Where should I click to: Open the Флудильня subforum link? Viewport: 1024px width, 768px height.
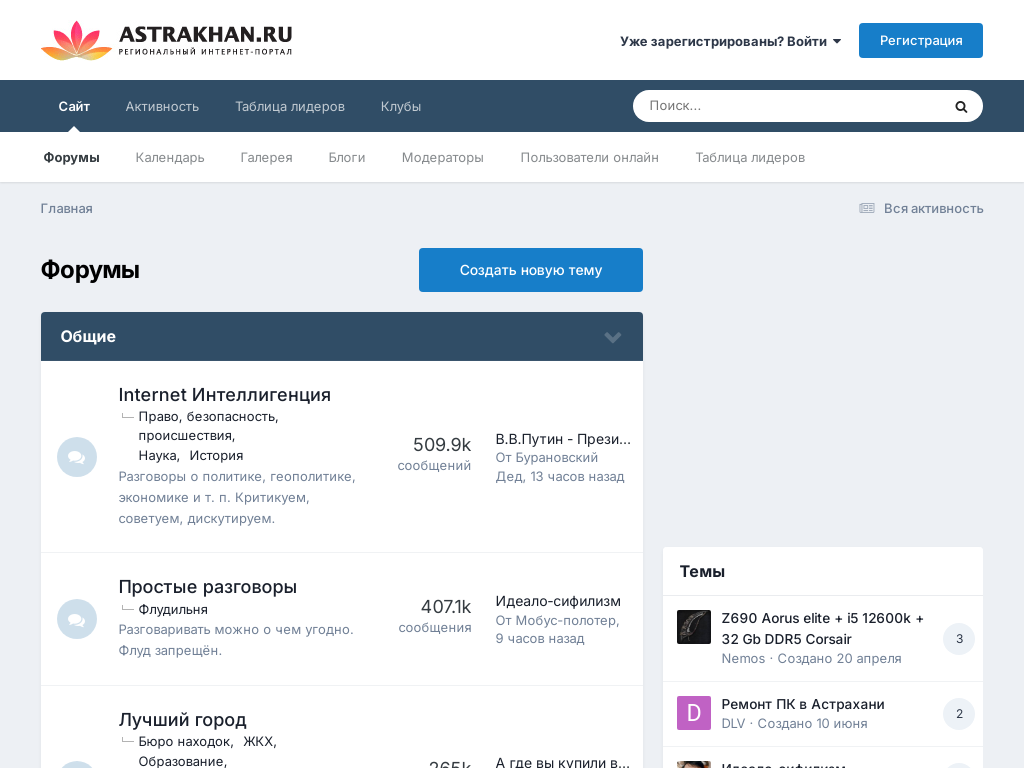click(x=173, y=609)
